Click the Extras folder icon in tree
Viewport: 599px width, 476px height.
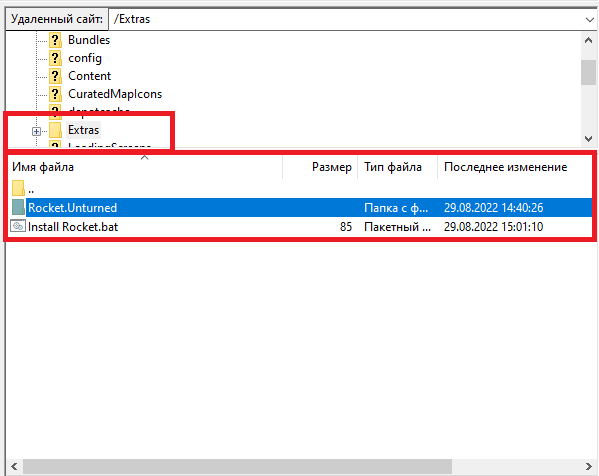[x=55, y=130]
